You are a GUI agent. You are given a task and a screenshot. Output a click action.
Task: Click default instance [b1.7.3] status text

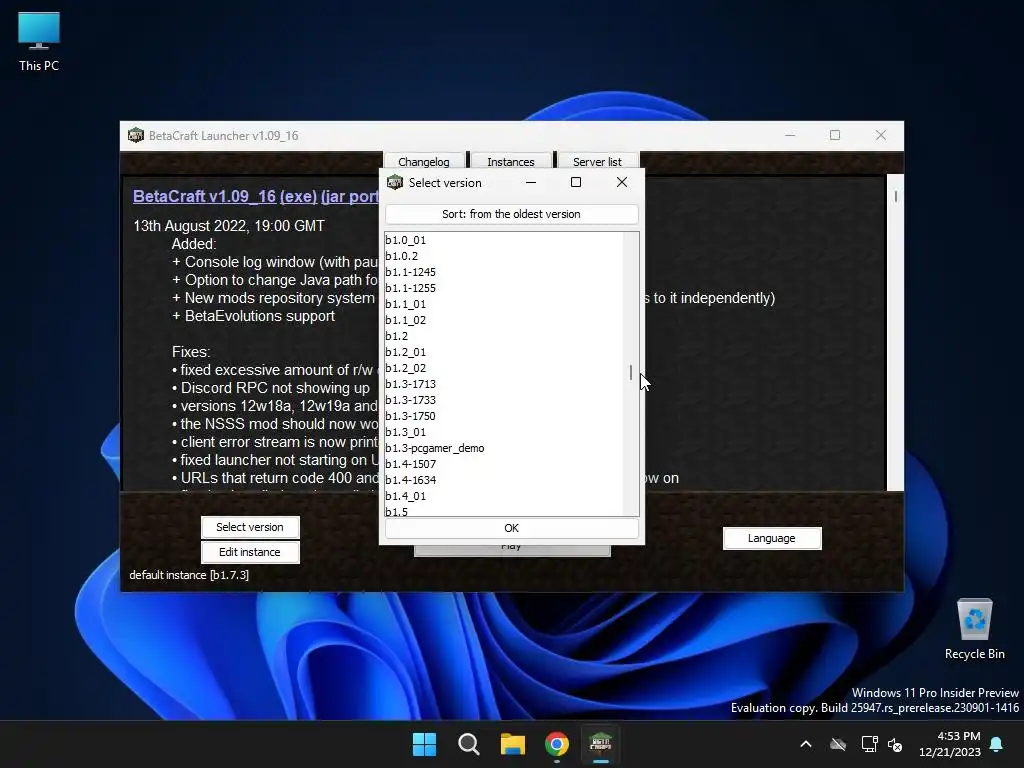189,575
